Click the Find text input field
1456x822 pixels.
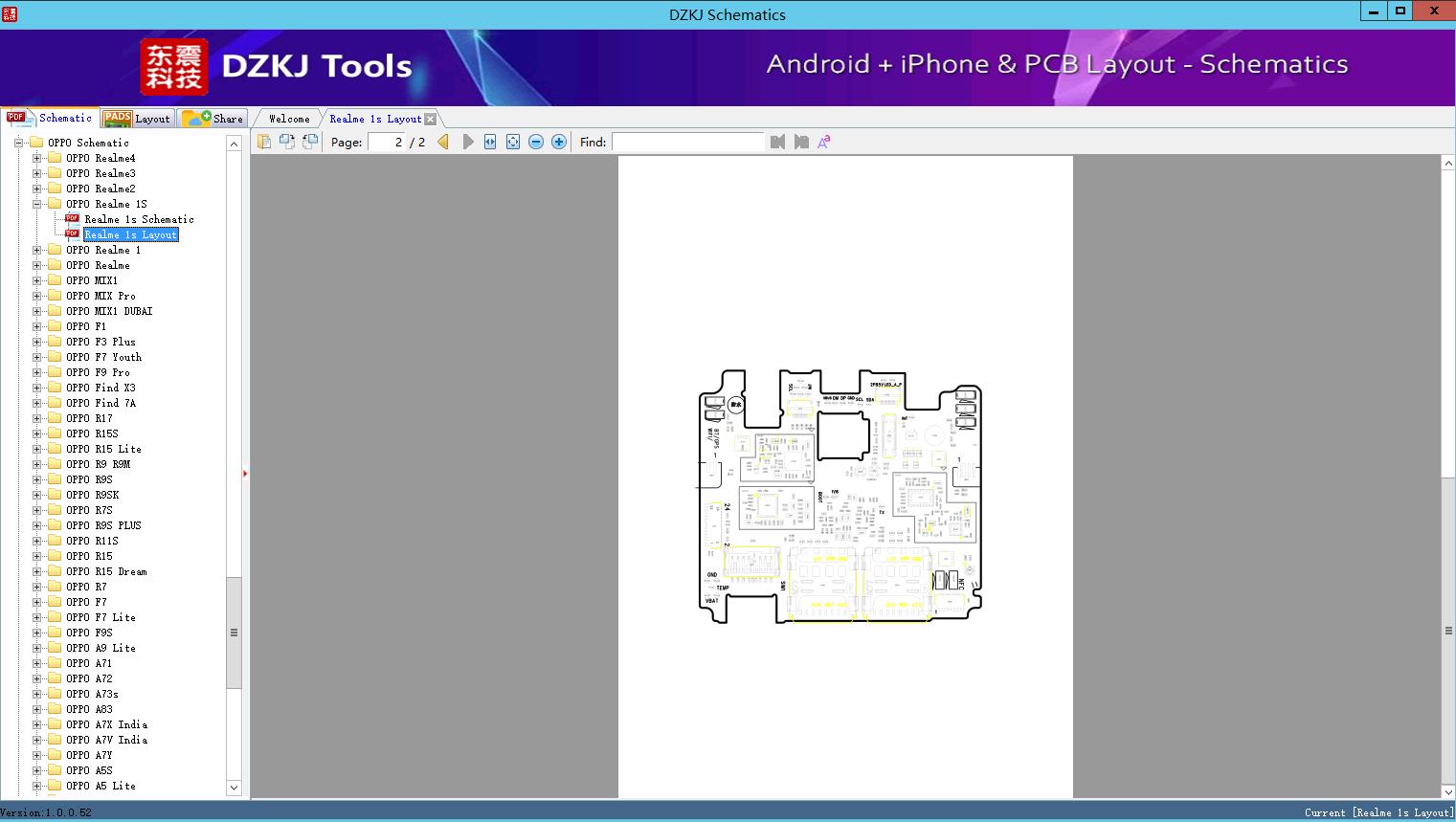point(687,142)
